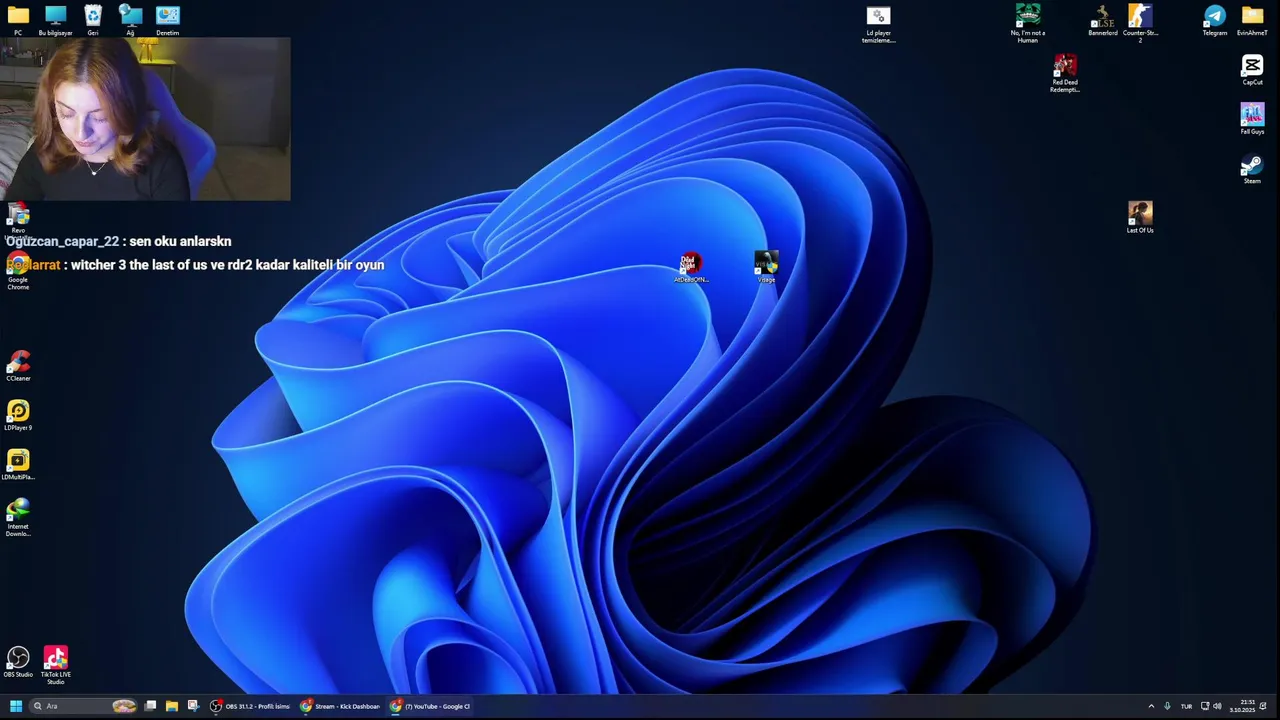The height and width of the screenshot is (720, 1280).
Task: Switch to OBS 31.1.2 taskbar window
Action: (250, 706)
